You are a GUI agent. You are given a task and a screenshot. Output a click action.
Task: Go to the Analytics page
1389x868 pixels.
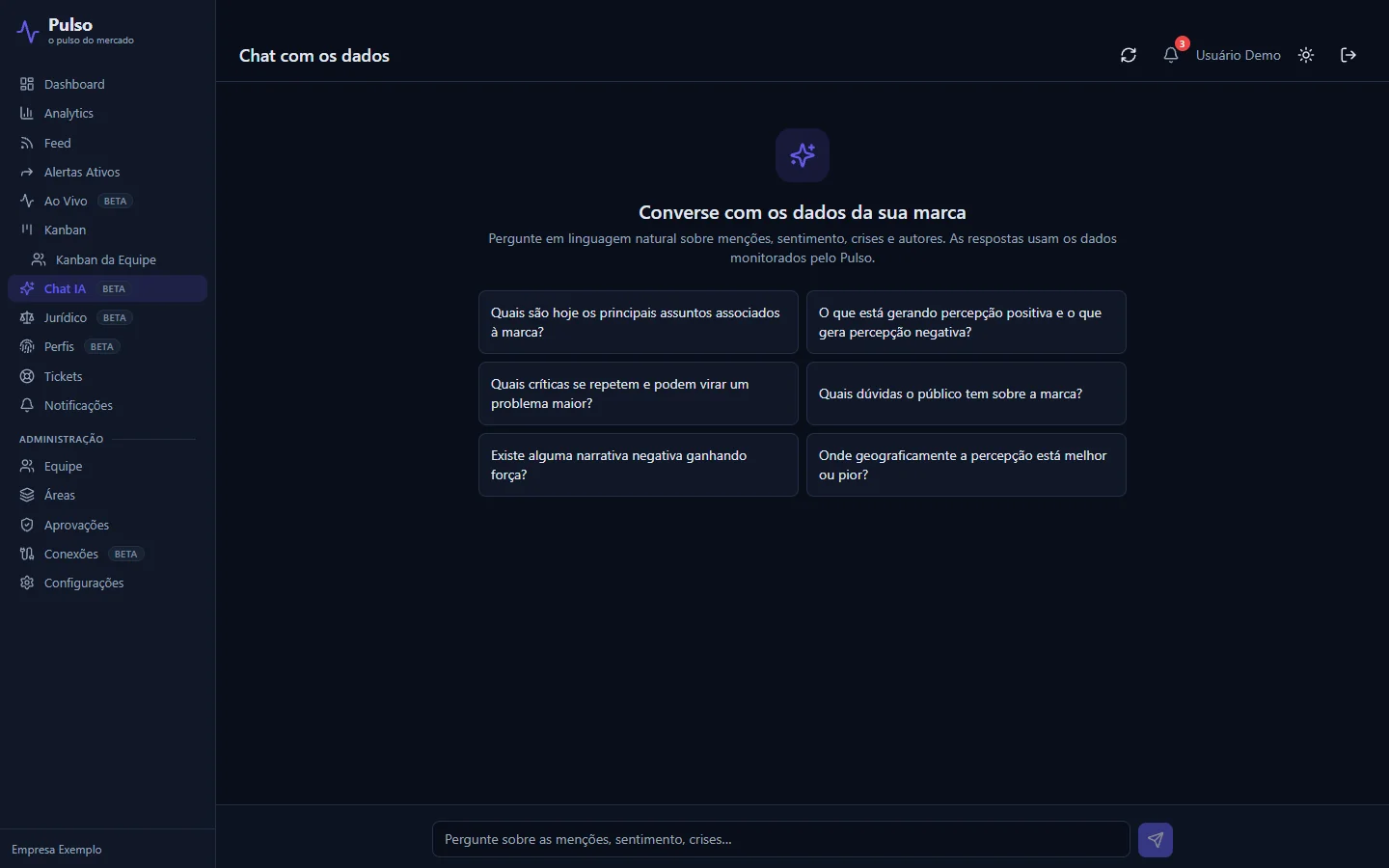(107, 113)
